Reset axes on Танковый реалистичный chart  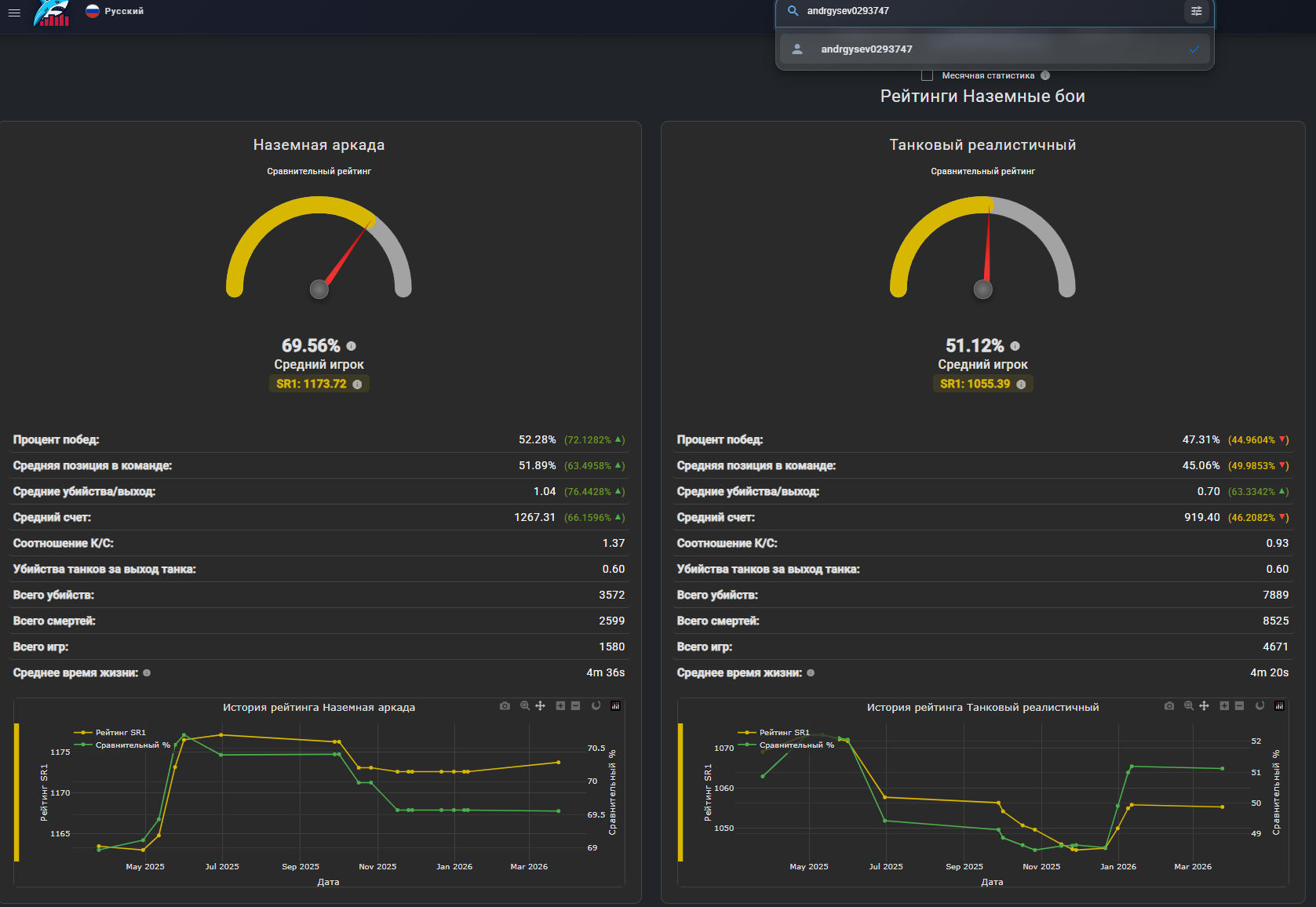pos(1259,706)
